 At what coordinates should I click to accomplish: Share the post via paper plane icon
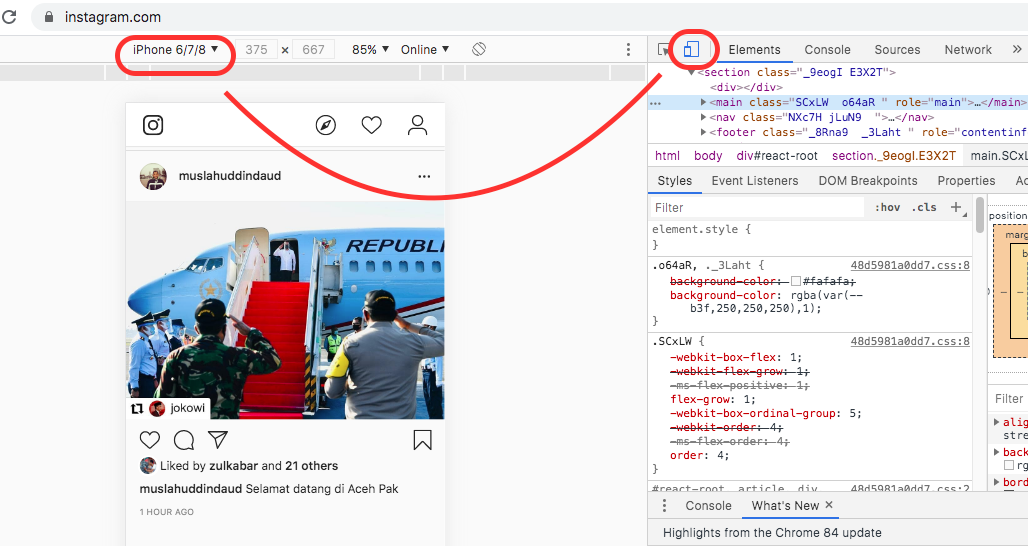218,440
